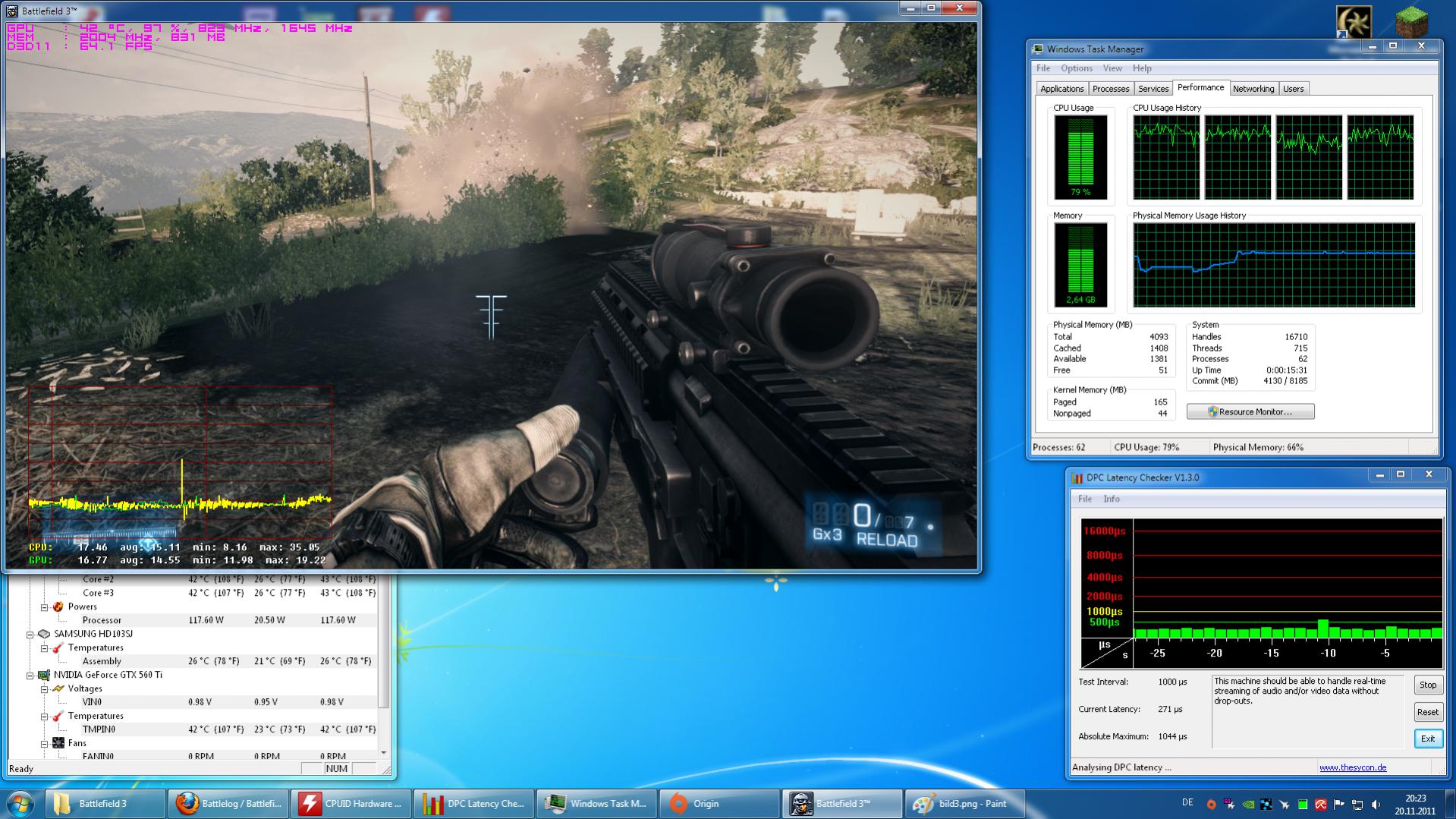Switch to the Processes tab
The width and height of the screenshot is (1456, 819).
[x=1111, y=89]
